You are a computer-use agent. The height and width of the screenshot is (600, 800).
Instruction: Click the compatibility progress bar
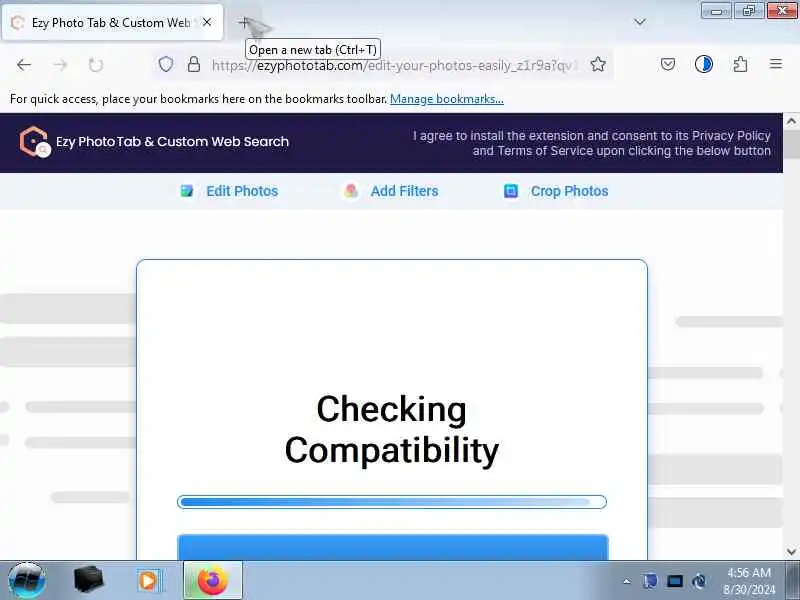[392, 502]
